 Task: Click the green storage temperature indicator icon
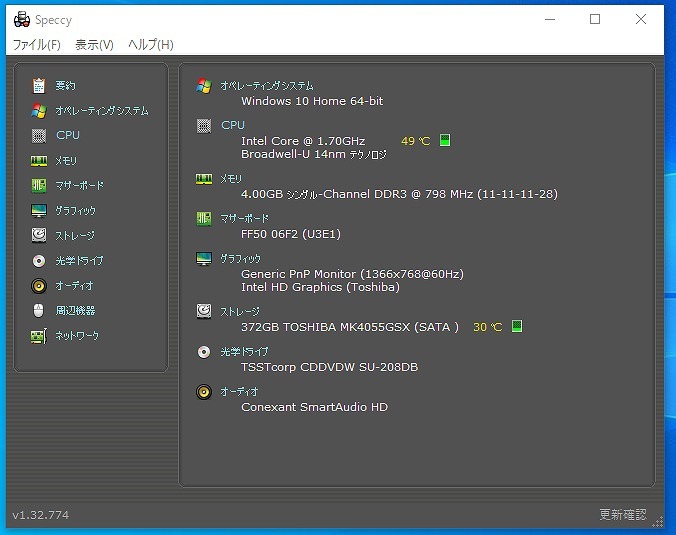coord(517,326)
